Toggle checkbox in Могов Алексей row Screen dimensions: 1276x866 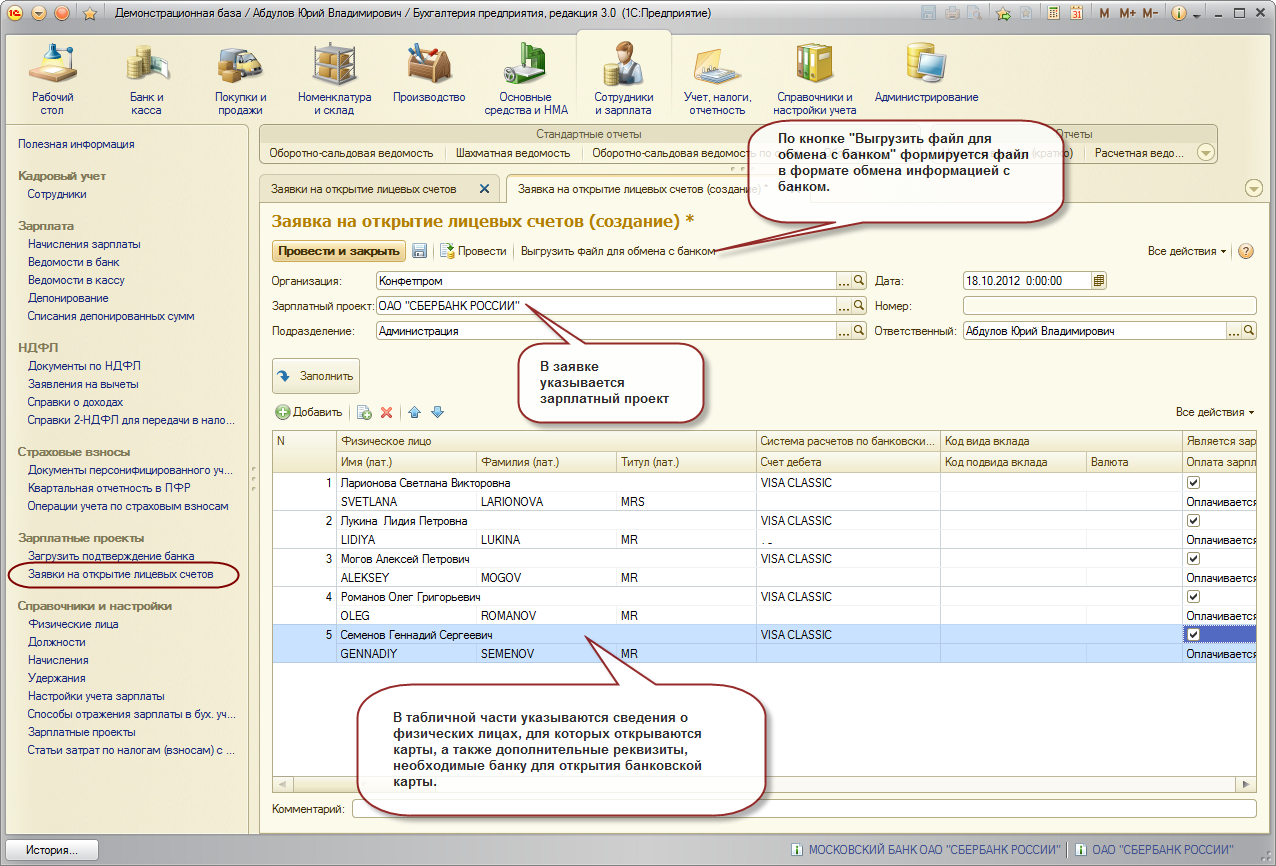pyautogui.click(x=1192, y=559)
